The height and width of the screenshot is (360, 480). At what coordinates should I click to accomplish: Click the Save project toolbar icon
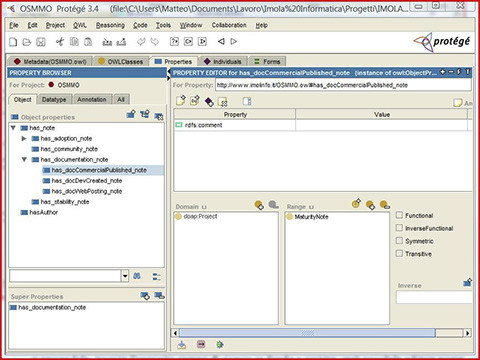41,42
